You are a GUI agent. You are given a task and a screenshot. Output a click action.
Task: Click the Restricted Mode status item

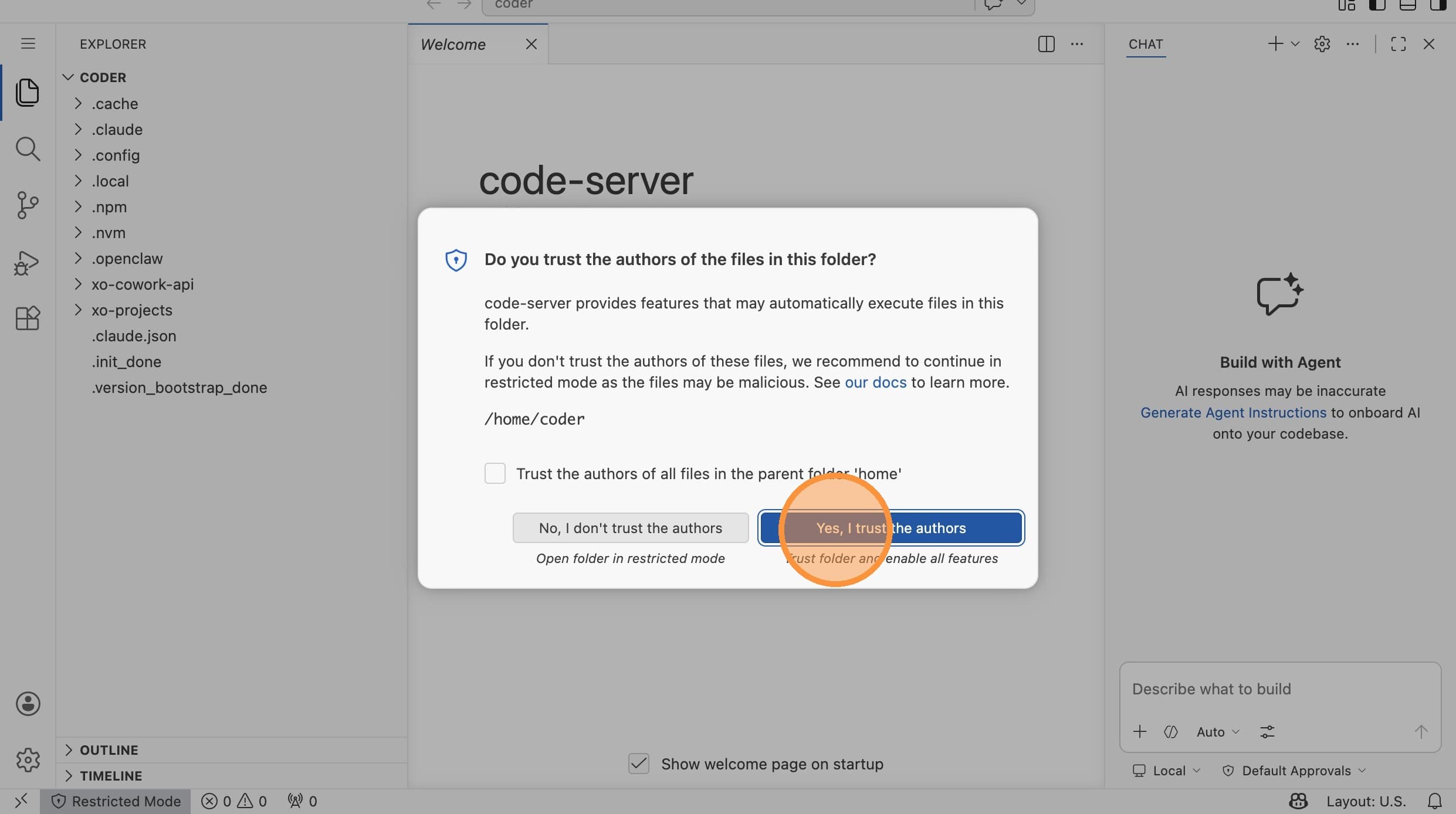116,801
